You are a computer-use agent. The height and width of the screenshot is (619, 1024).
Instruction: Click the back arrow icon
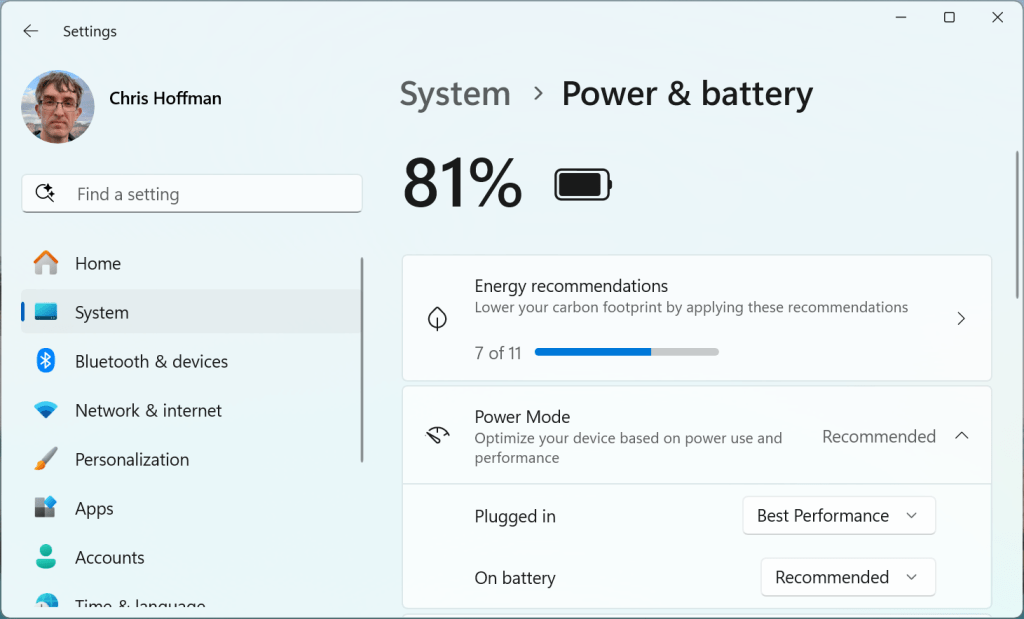coord(31,31)
